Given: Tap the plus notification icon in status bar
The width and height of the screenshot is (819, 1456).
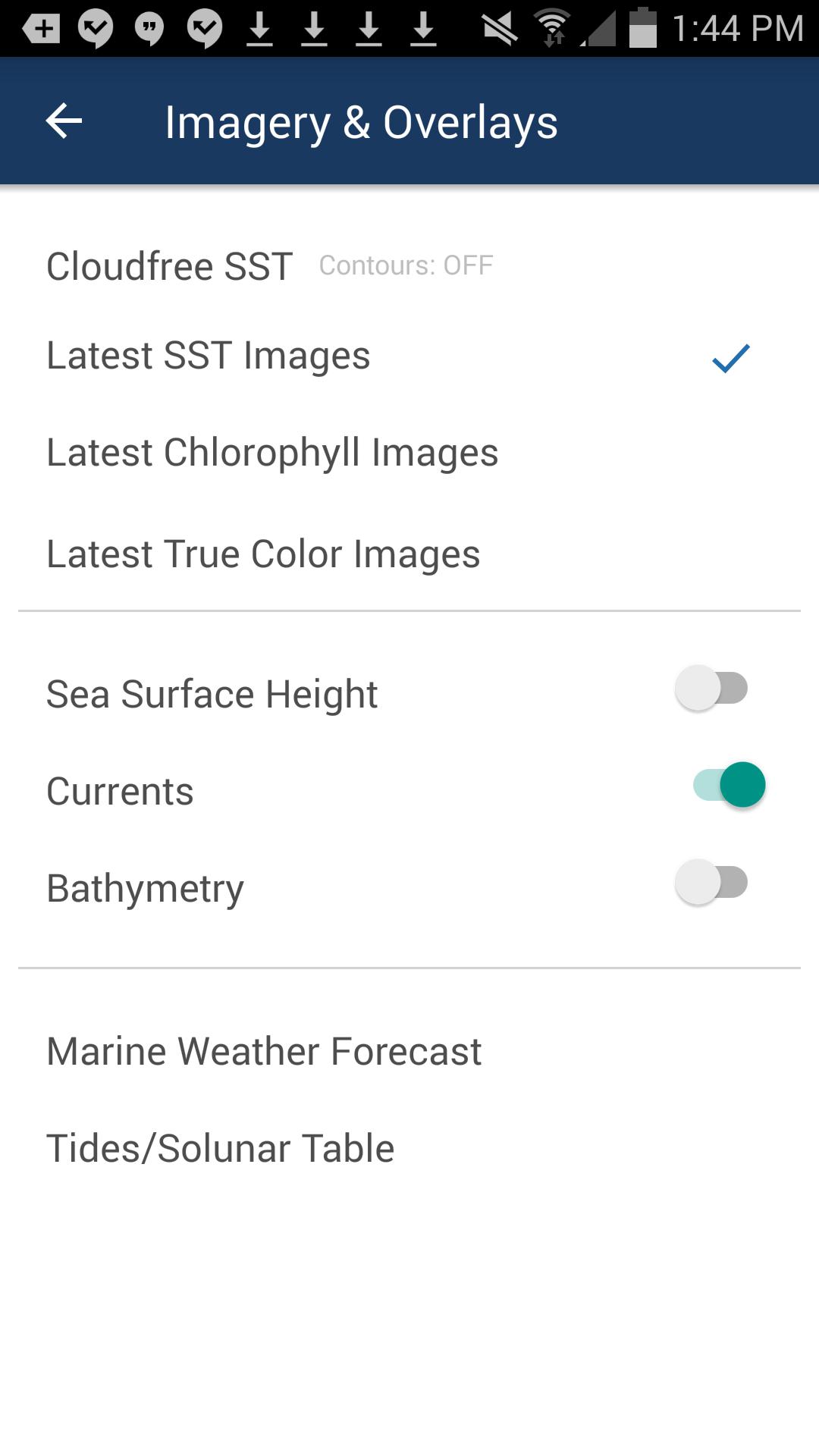Looking at the screenshot, I should 42,29.
